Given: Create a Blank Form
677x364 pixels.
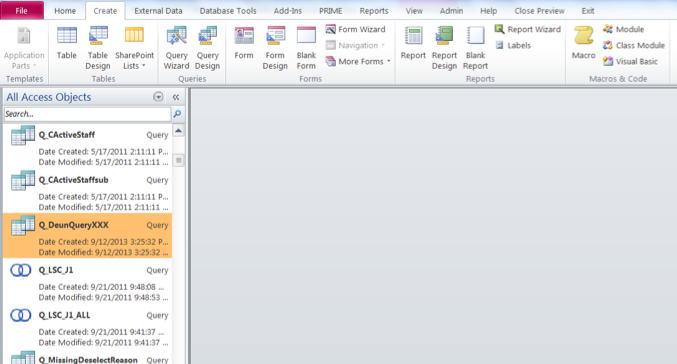Looking at the screenshot, I should click(x=306, y=47).
